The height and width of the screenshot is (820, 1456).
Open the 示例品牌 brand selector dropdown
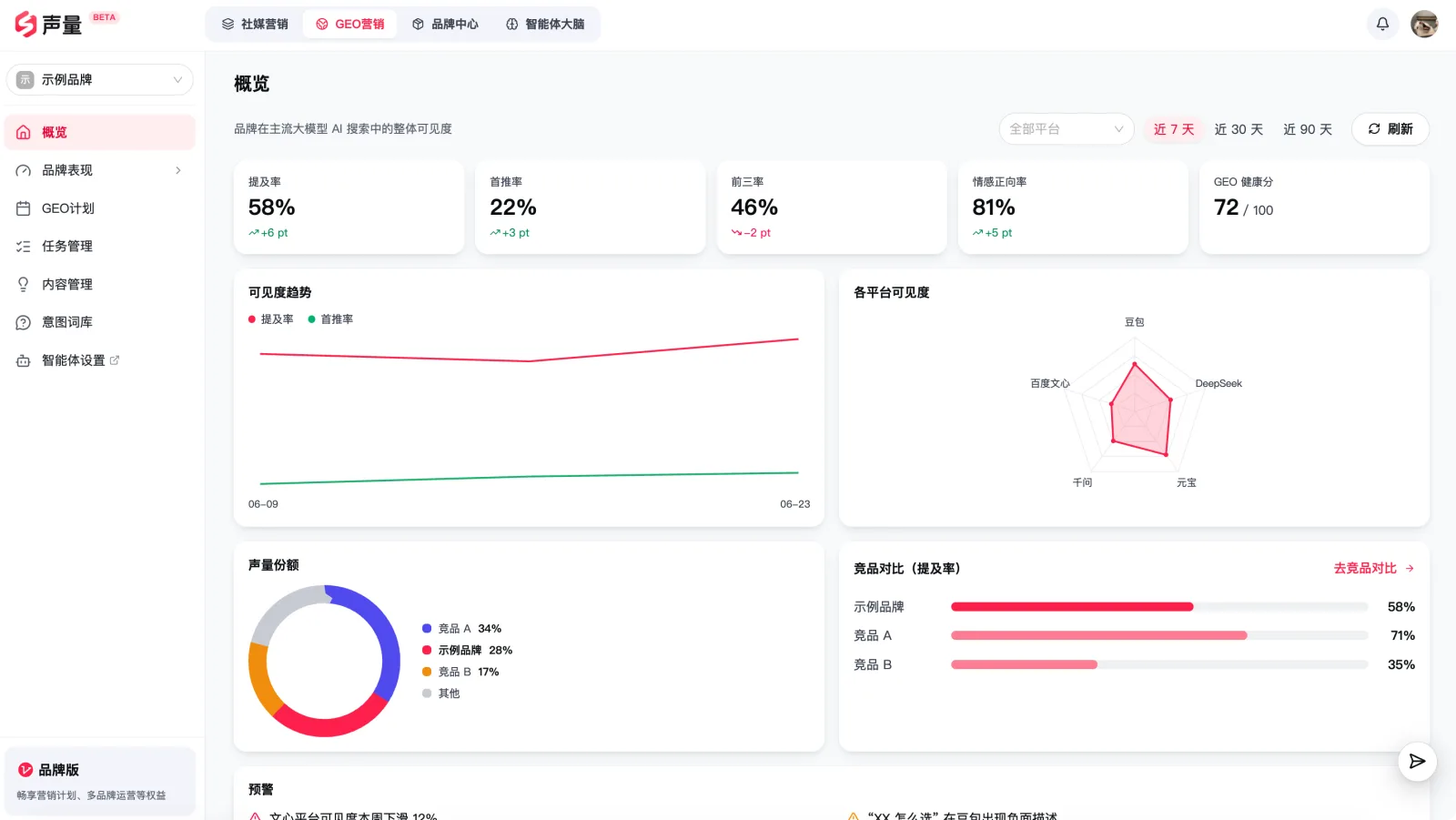(x=100, y=80)
